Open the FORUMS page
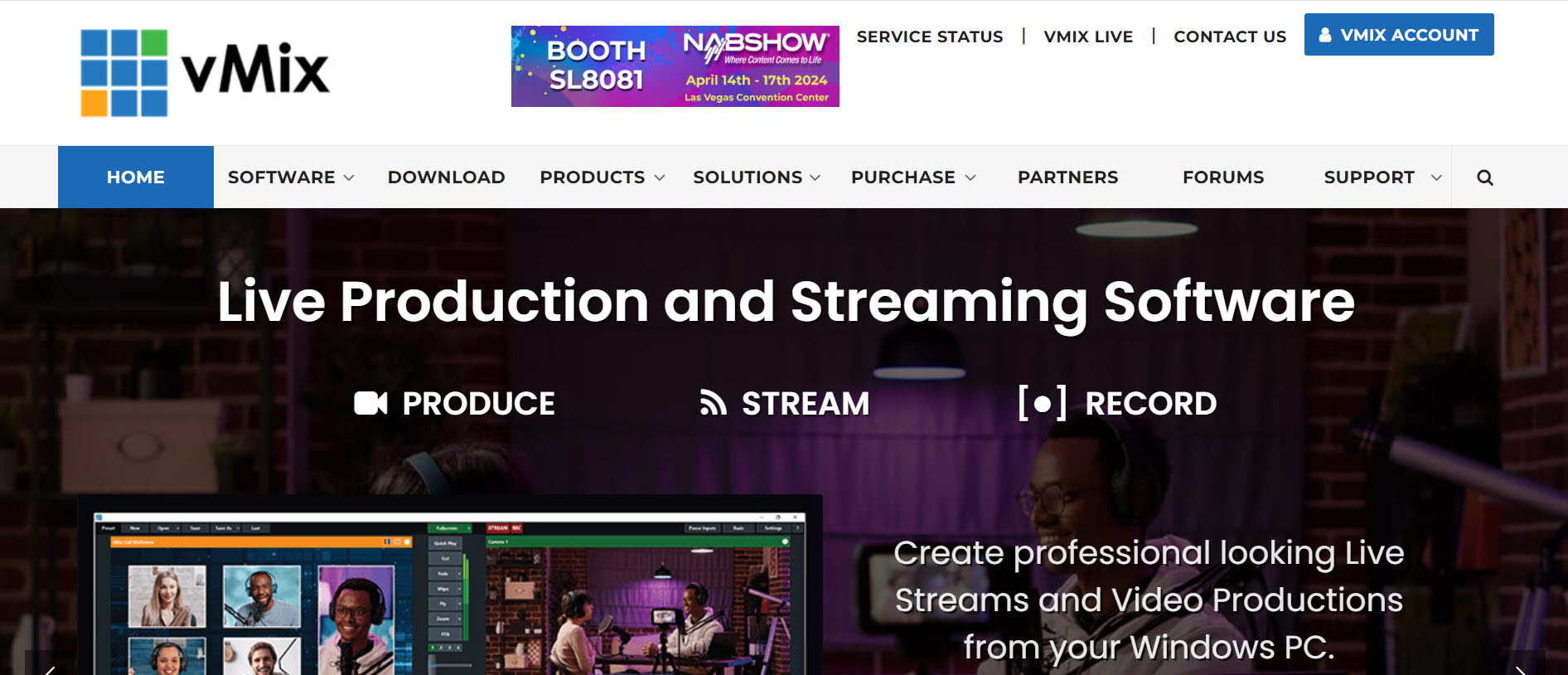This screenshot has height=675, width=1568. [x=1223, y=177]
